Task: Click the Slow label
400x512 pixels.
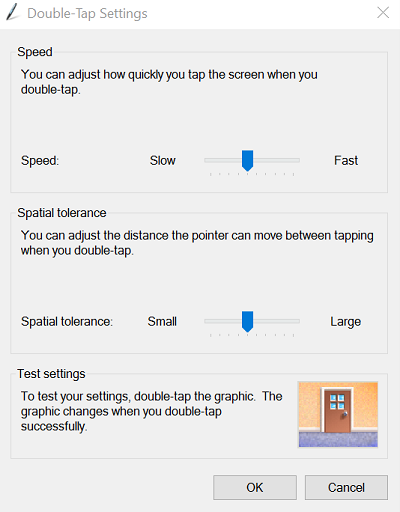Action: coord(163,161)
